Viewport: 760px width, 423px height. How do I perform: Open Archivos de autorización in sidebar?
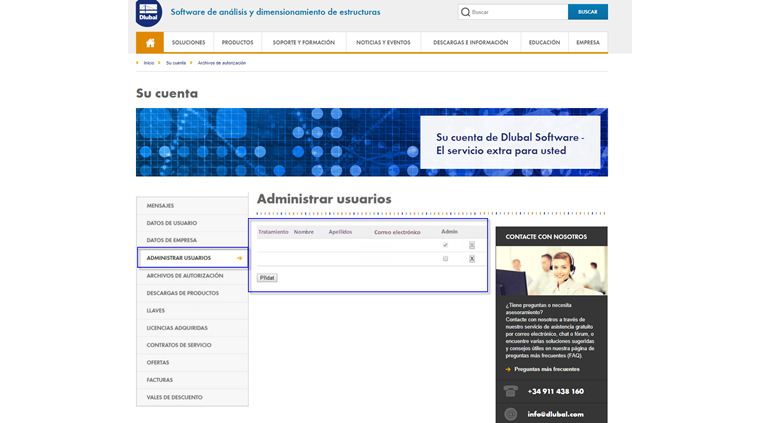tap(192, 276)
